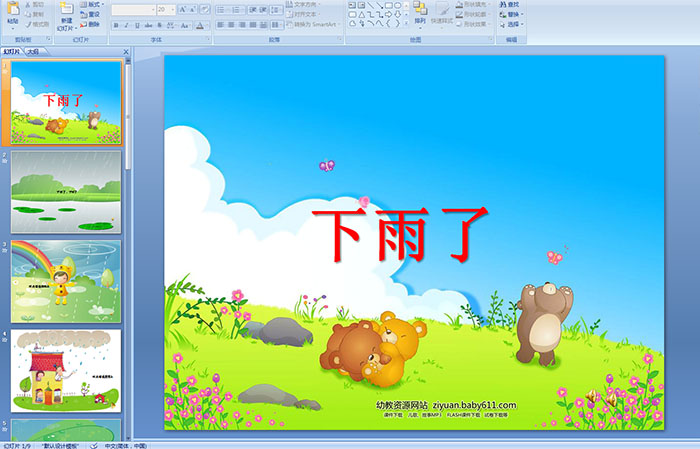Open the Select (选择) dropdown
700x449 pixels.
click(x=512, y=24)
